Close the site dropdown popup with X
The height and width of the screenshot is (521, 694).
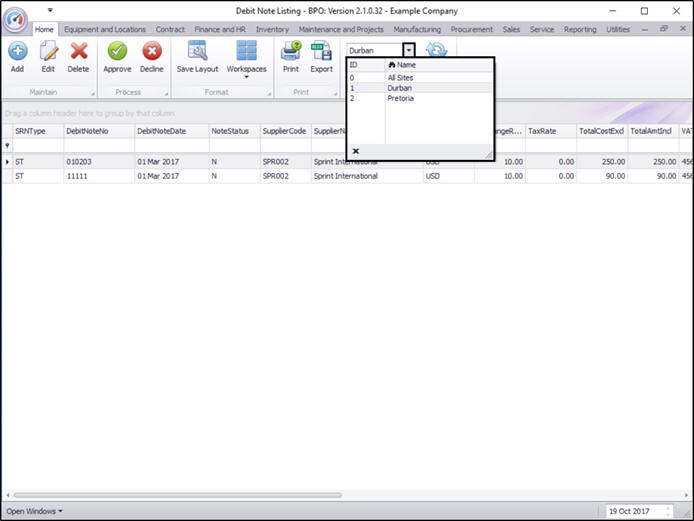(x=356, y=151)
